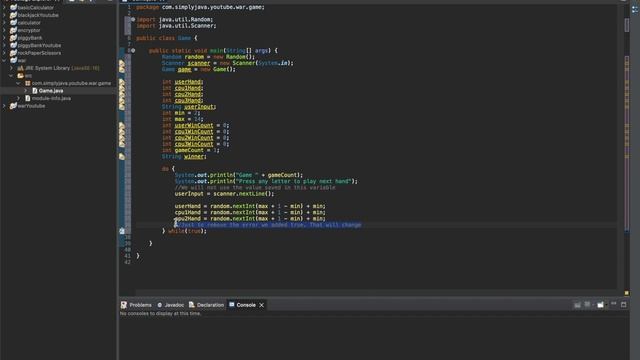The image size is (640, 360).
Task: Click the 'No consoles to display' message
Action: point(160,313)
